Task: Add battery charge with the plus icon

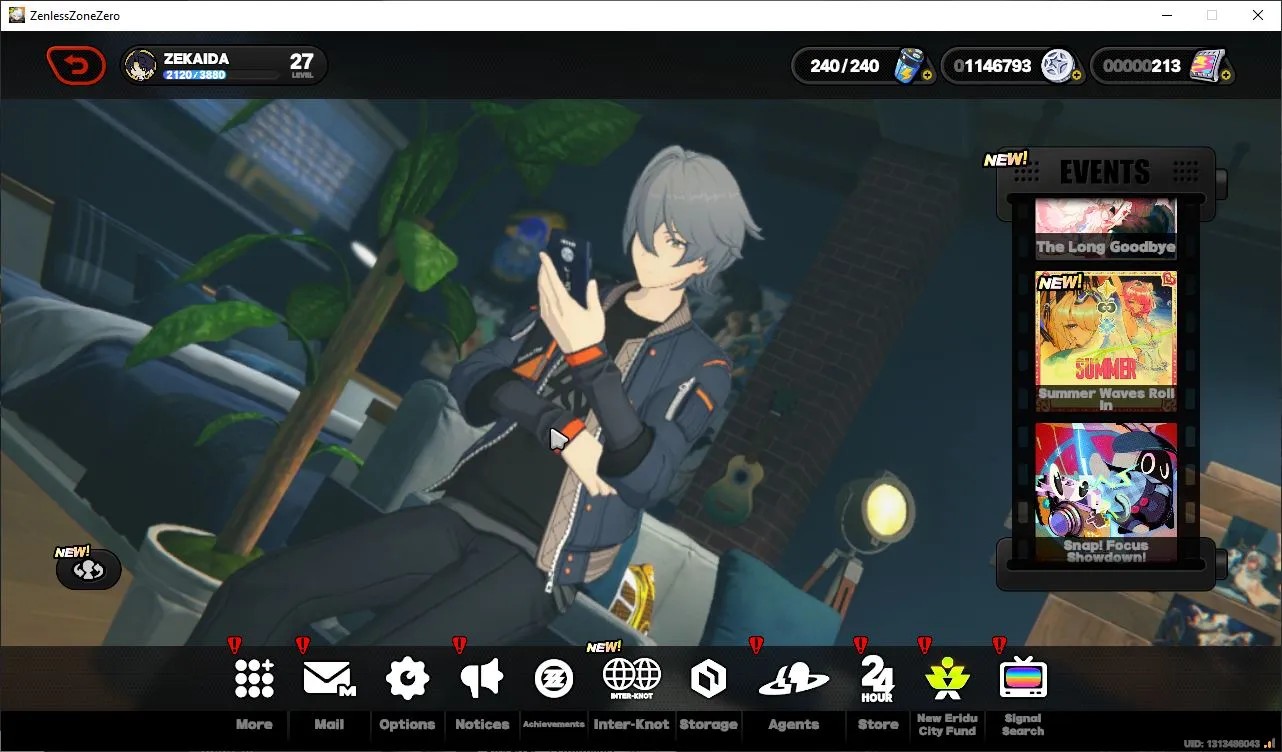Action: click(927, 74)
